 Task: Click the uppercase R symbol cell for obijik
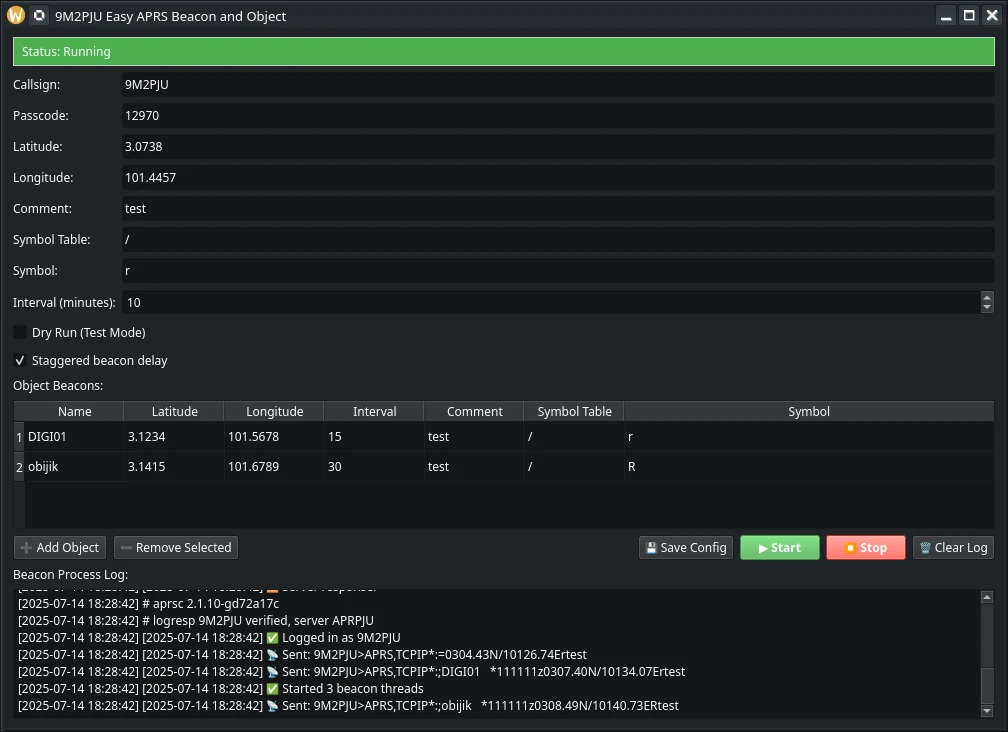click(x=809, y=467)
